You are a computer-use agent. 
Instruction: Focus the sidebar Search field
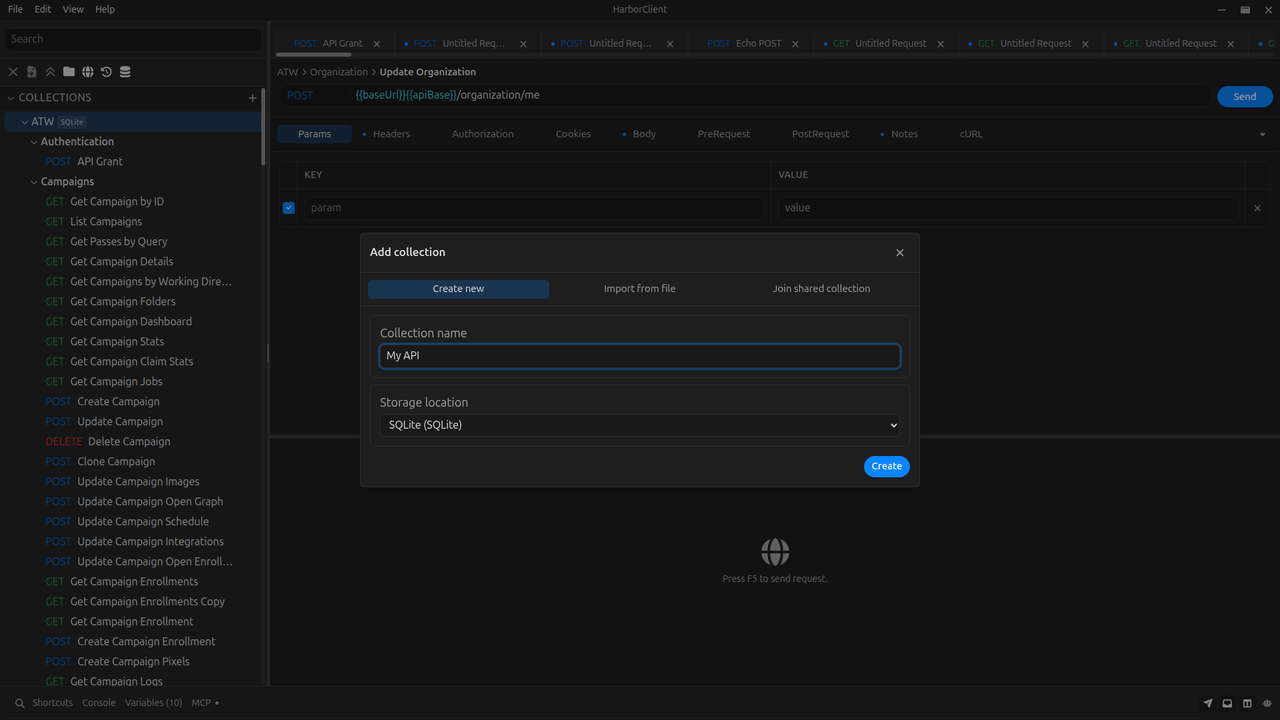point(133,39)
